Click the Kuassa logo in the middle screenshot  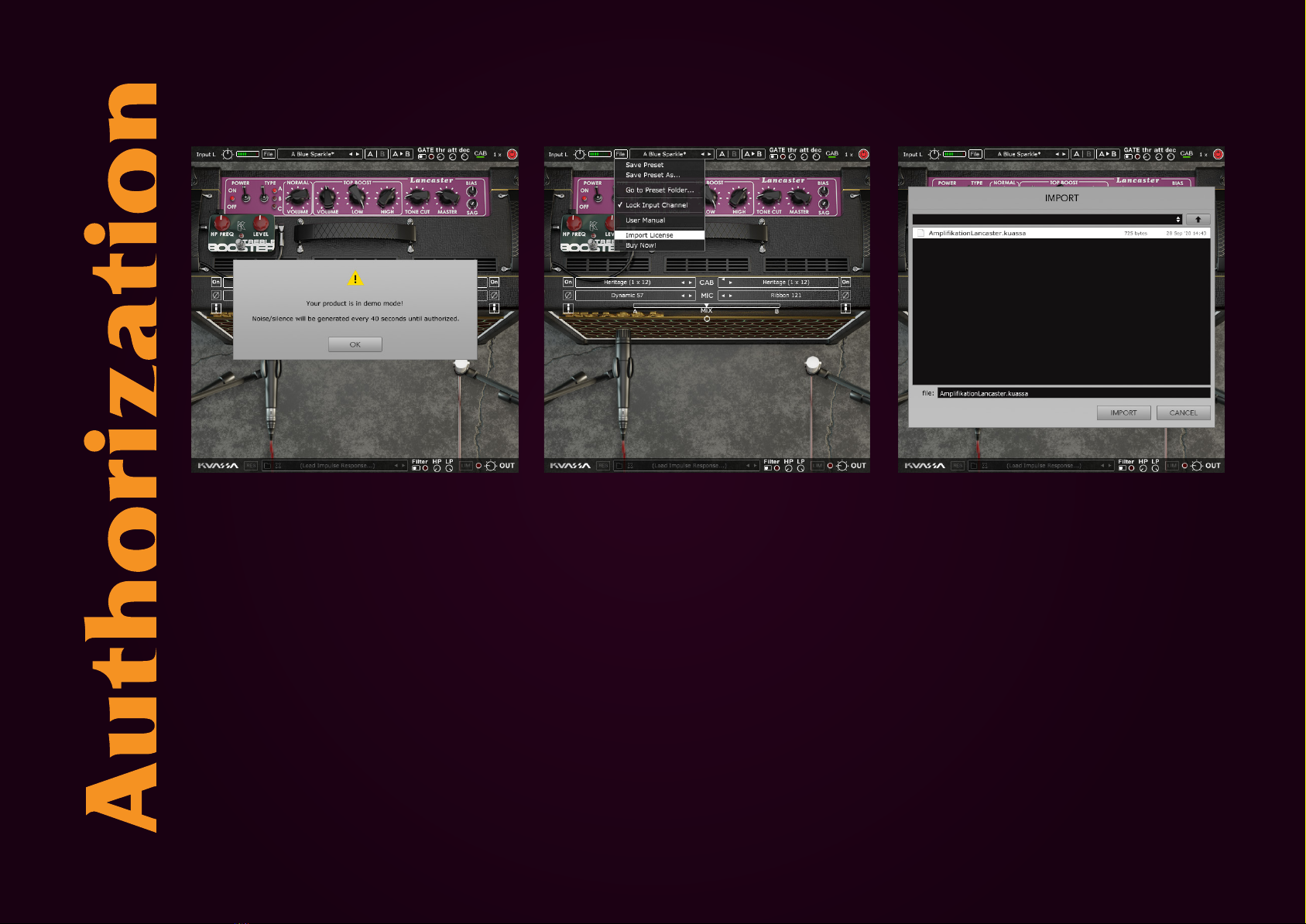(x=570, y=466)
